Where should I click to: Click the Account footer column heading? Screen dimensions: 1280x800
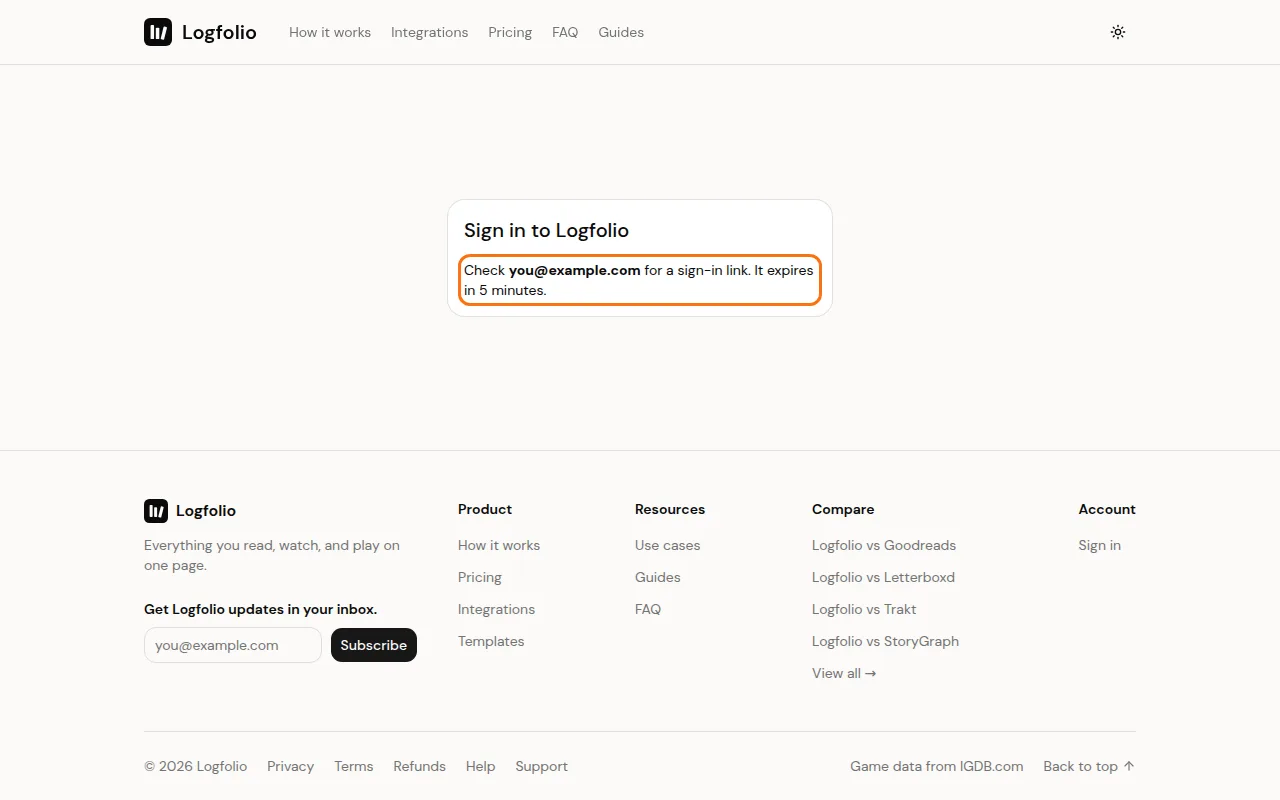pyautogui.click(x=1107, y=509)
